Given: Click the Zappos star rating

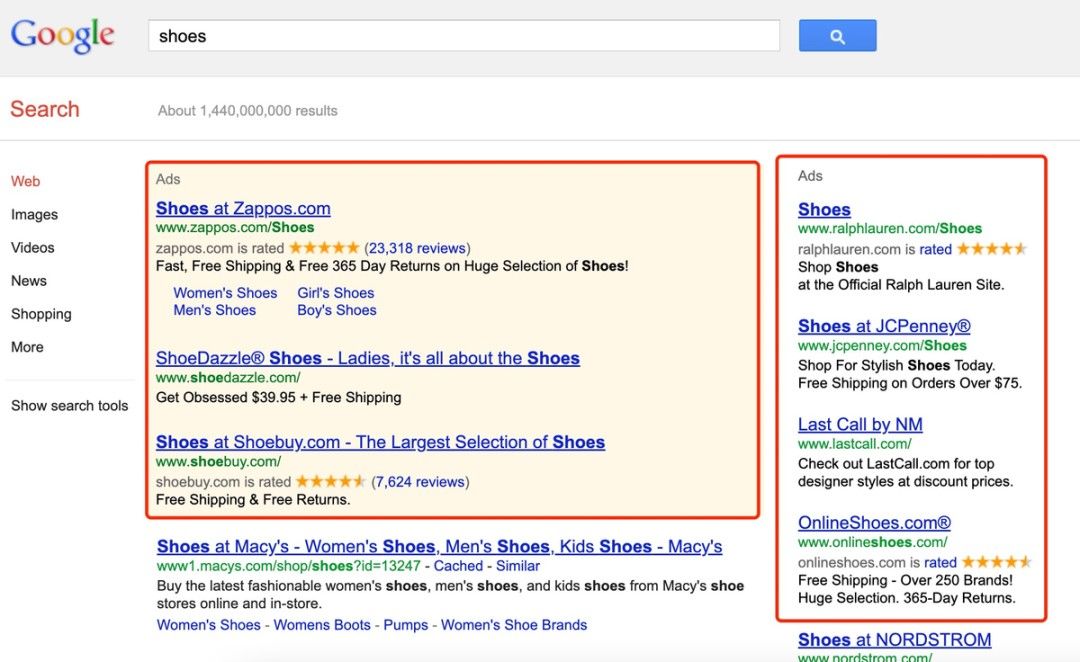Looking at the screenshot, I should click(324, 248).
